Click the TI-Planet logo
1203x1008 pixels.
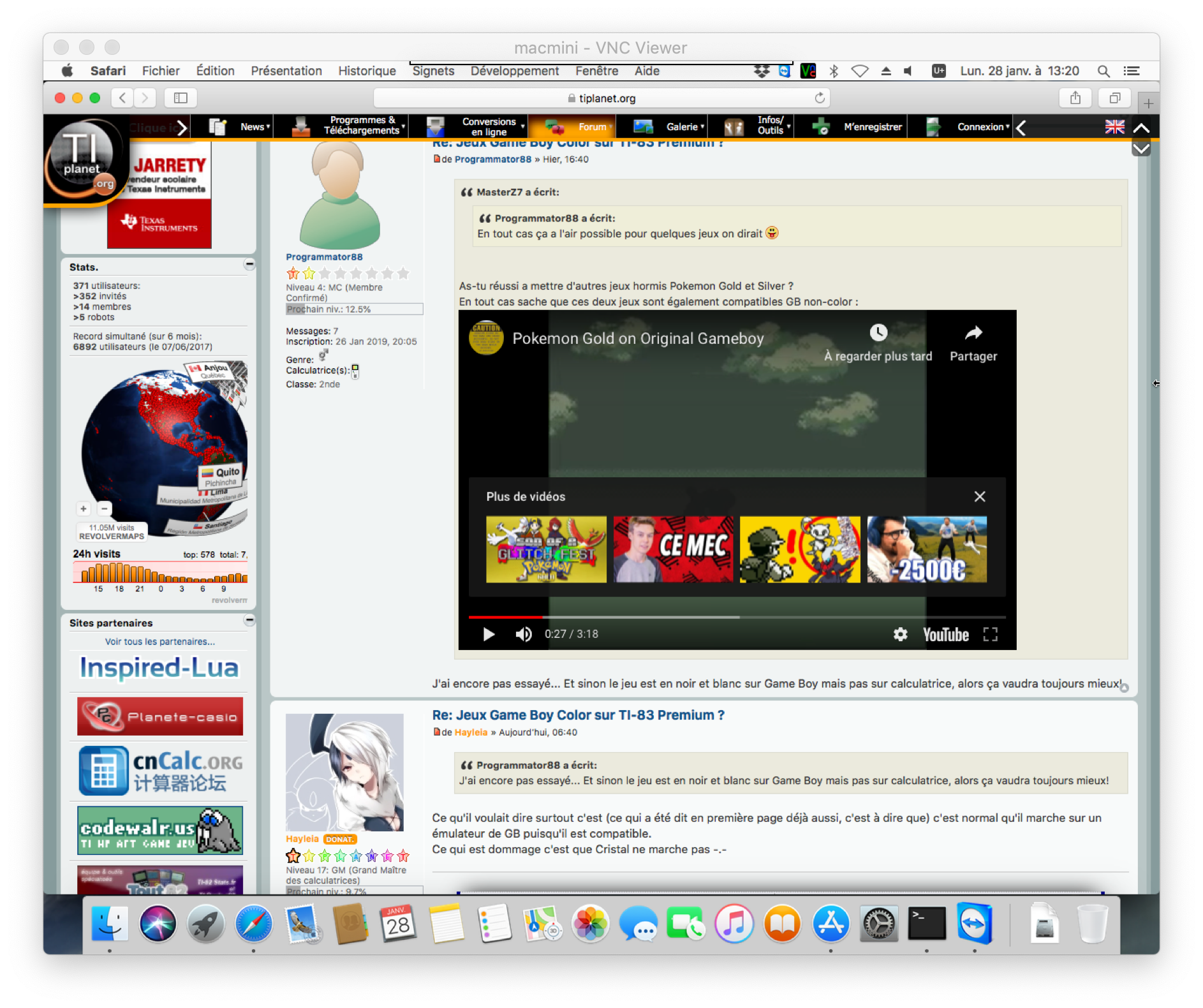coord(85,159)
